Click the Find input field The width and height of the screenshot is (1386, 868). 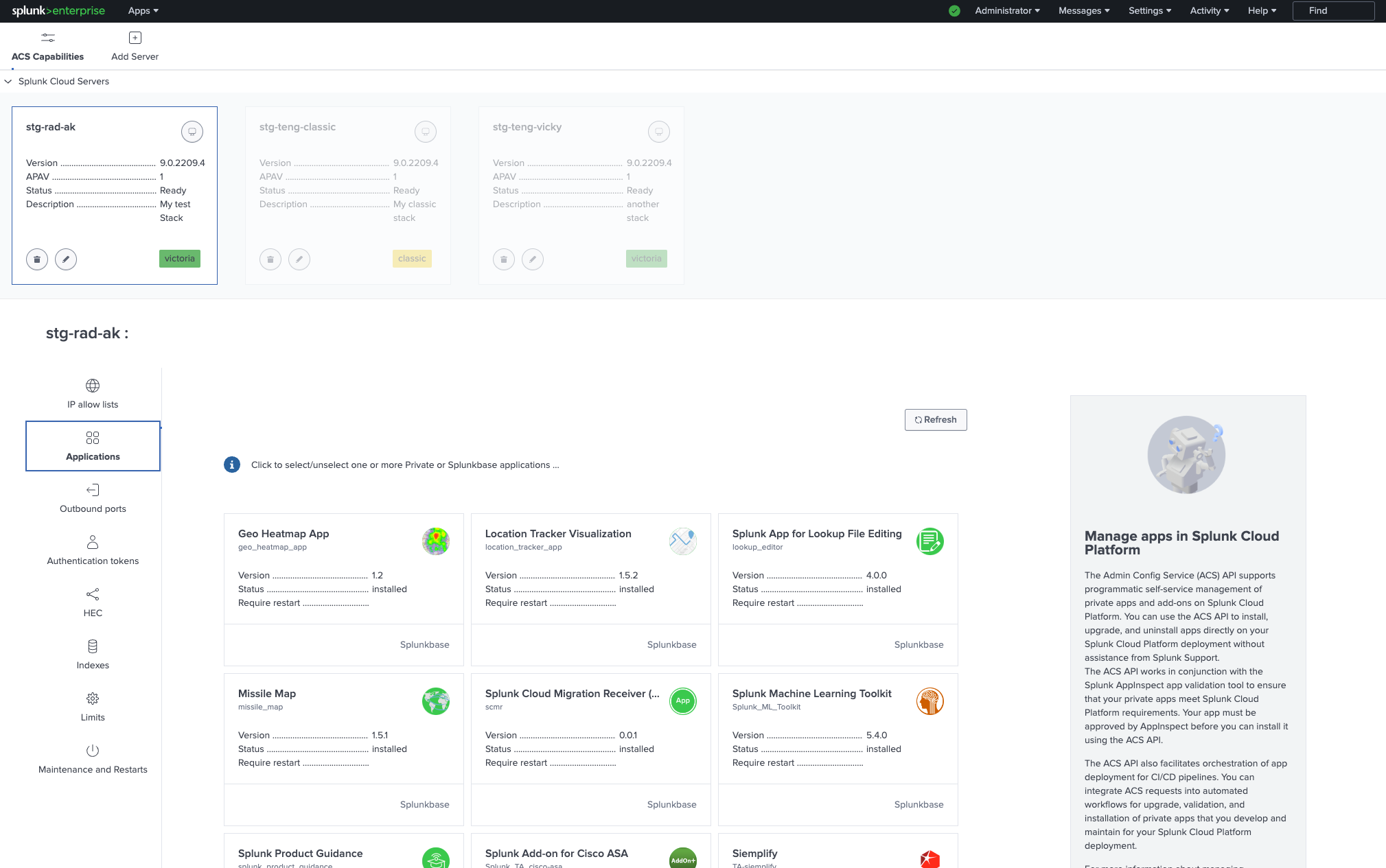[1333, 10]
